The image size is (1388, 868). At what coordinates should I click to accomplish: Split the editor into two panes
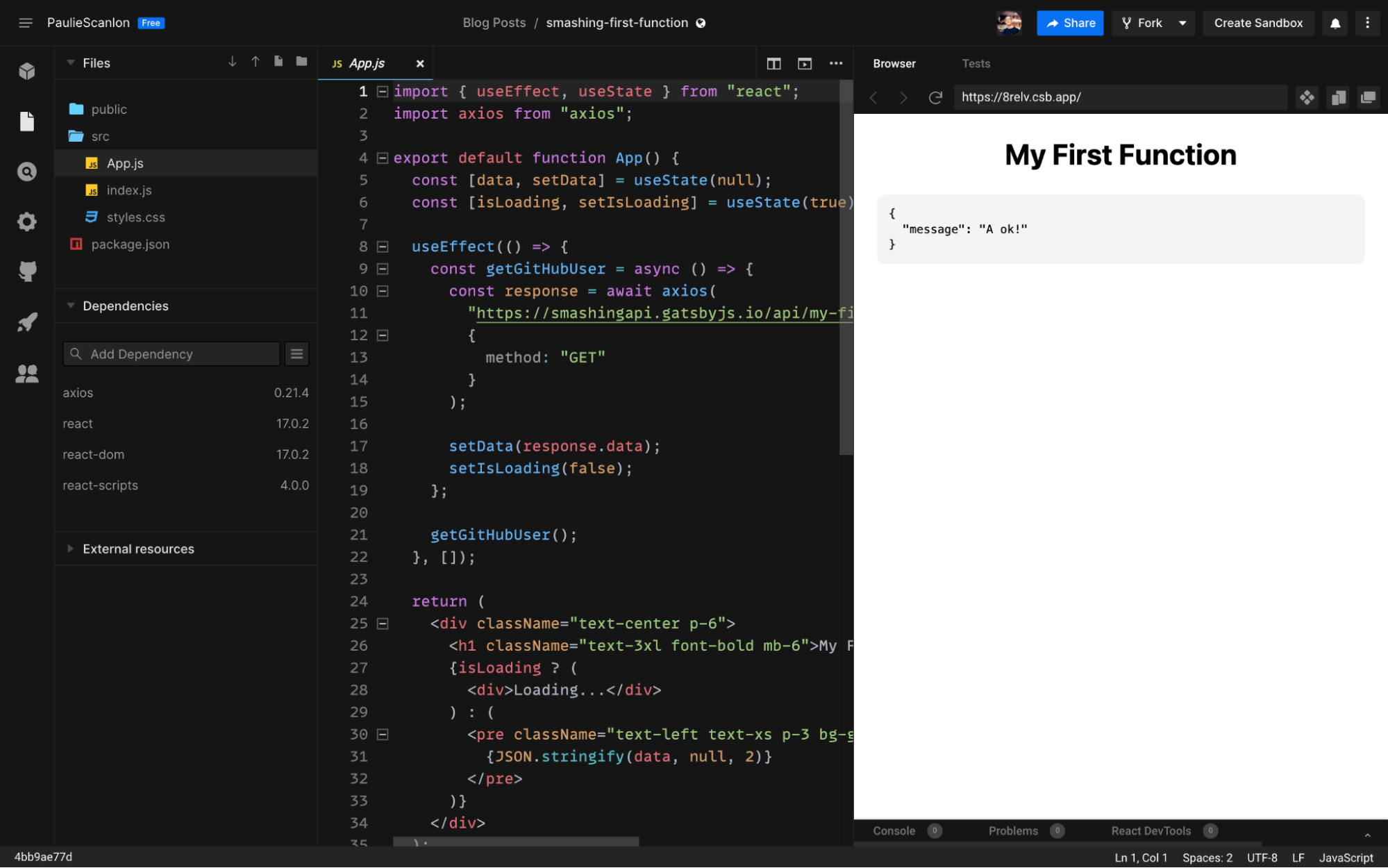click(x=774, y=63)
